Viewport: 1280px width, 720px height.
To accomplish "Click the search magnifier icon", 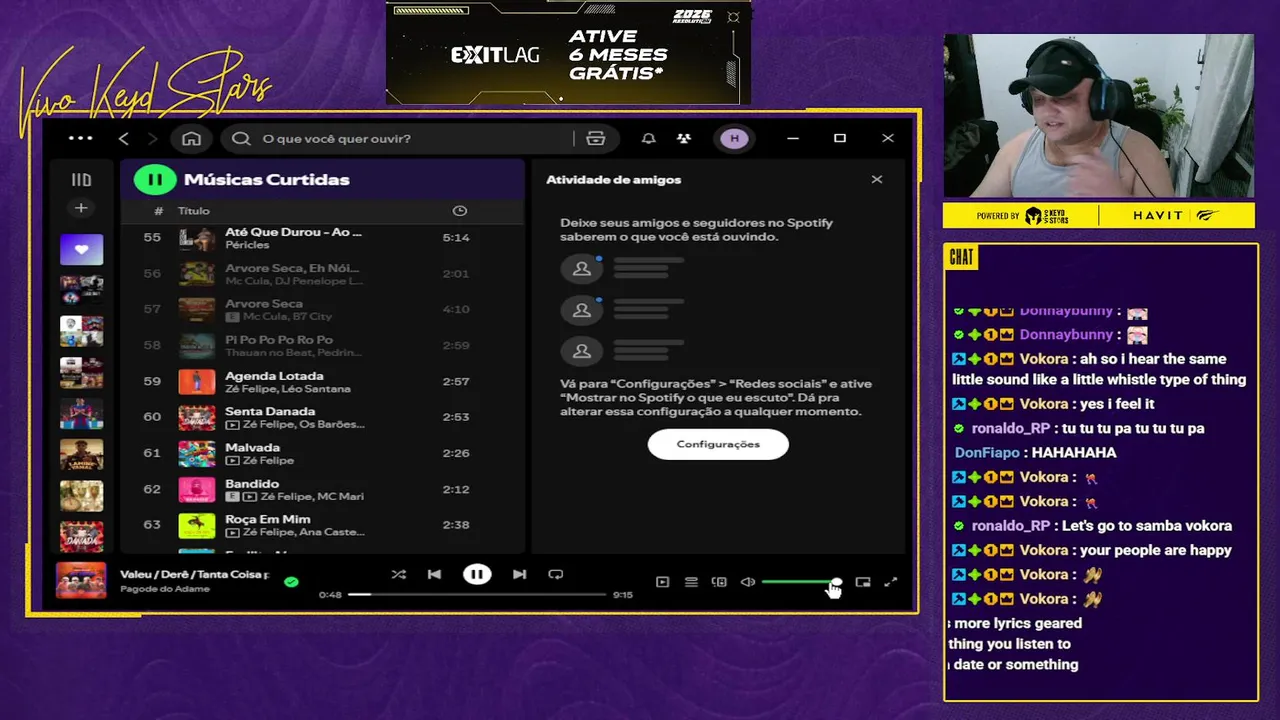I will 241,138.
